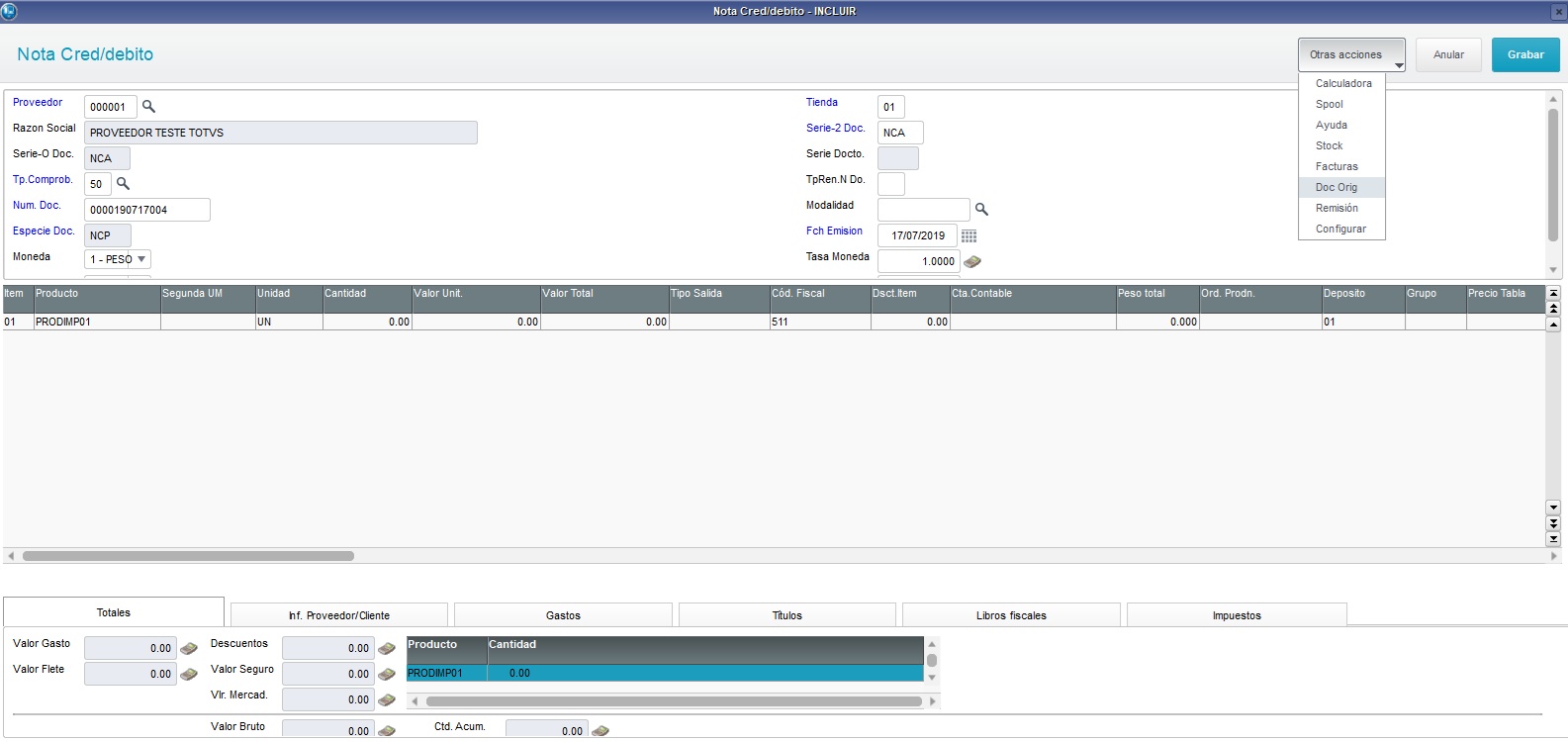Click the Tasa Moneda input field

(x=918, y=261)
